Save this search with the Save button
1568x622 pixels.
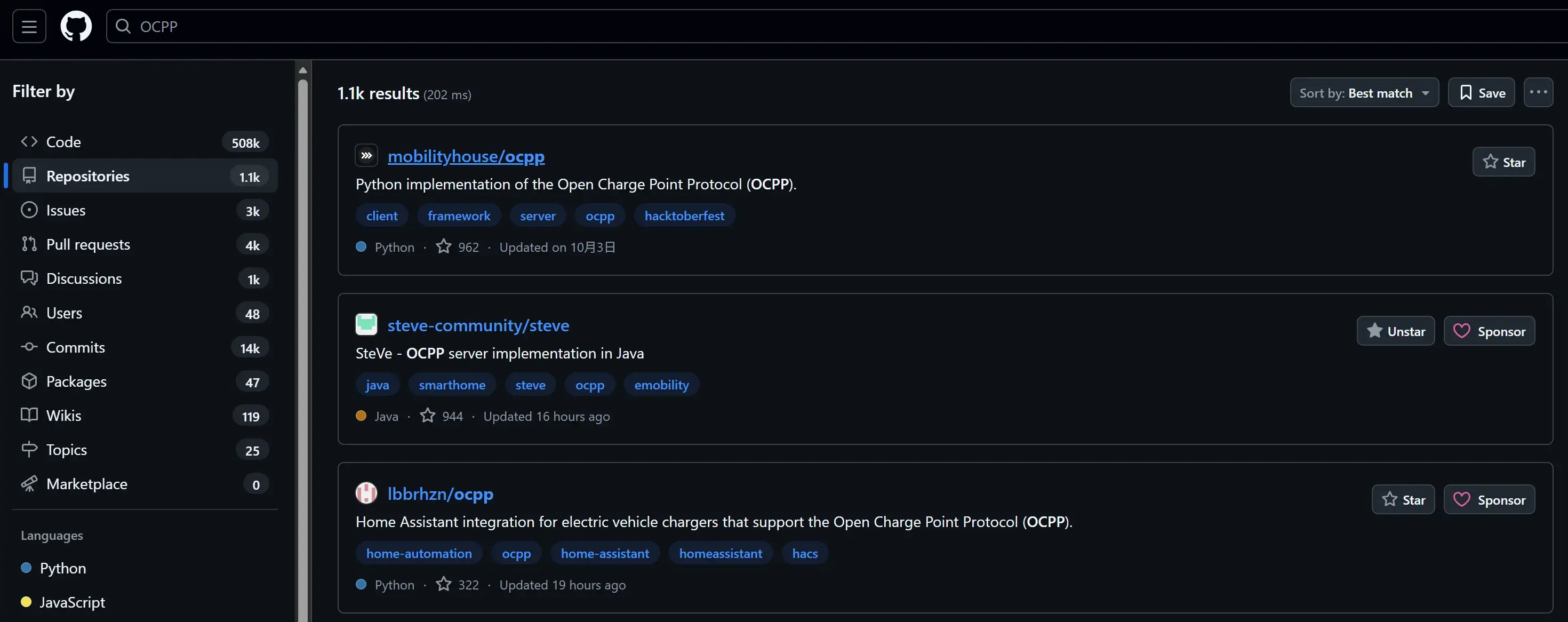[x=1481, y=92]
